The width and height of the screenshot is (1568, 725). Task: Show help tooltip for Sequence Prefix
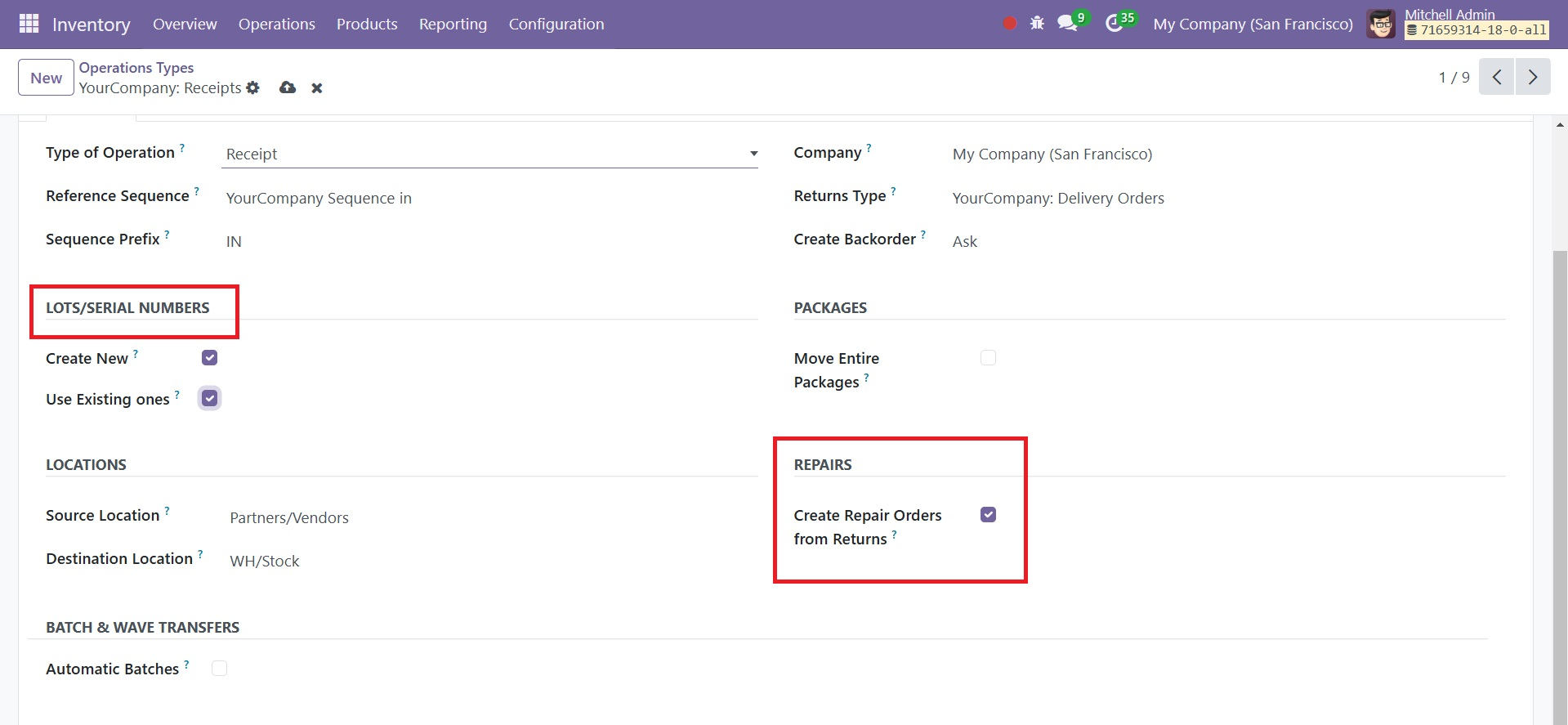tap(168, 235)
